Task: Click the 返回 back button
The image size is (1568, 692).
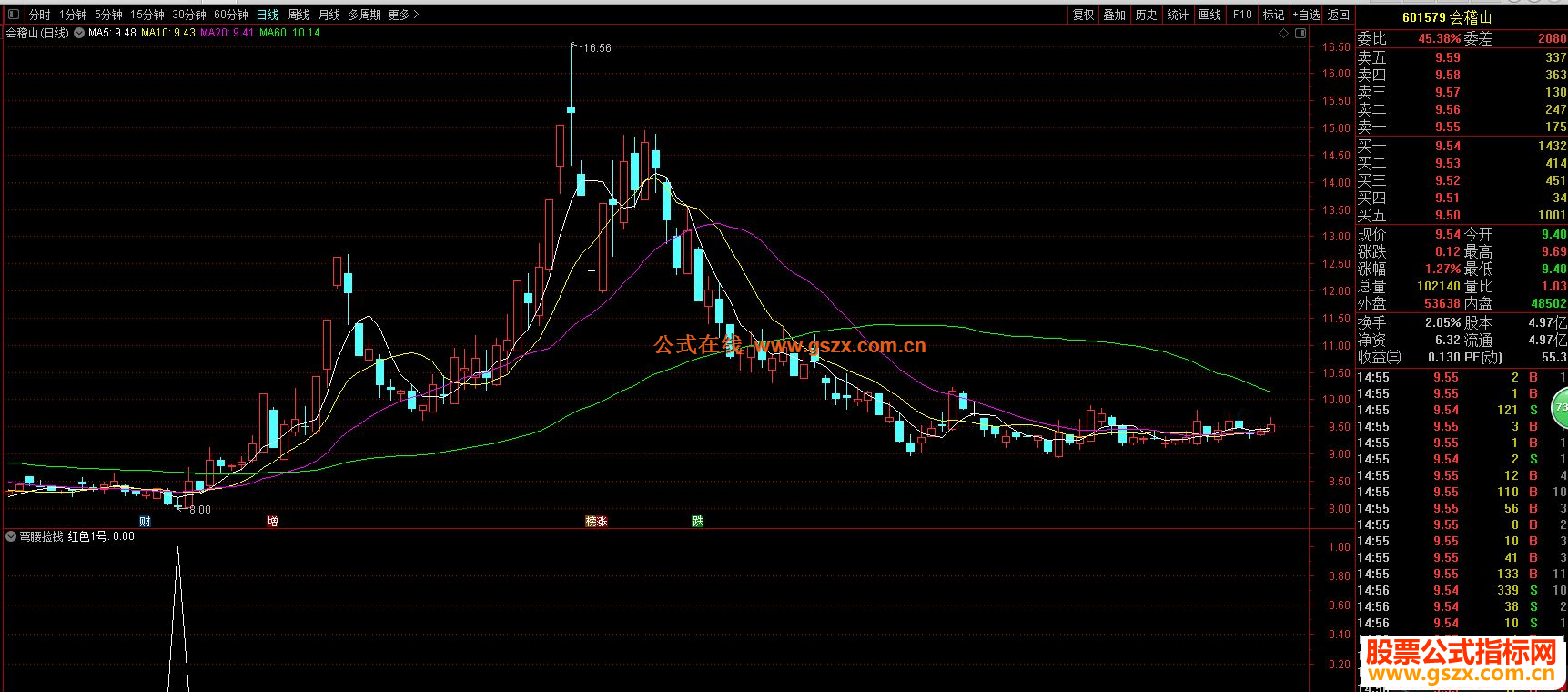Action: click(x=1339, y=15)
